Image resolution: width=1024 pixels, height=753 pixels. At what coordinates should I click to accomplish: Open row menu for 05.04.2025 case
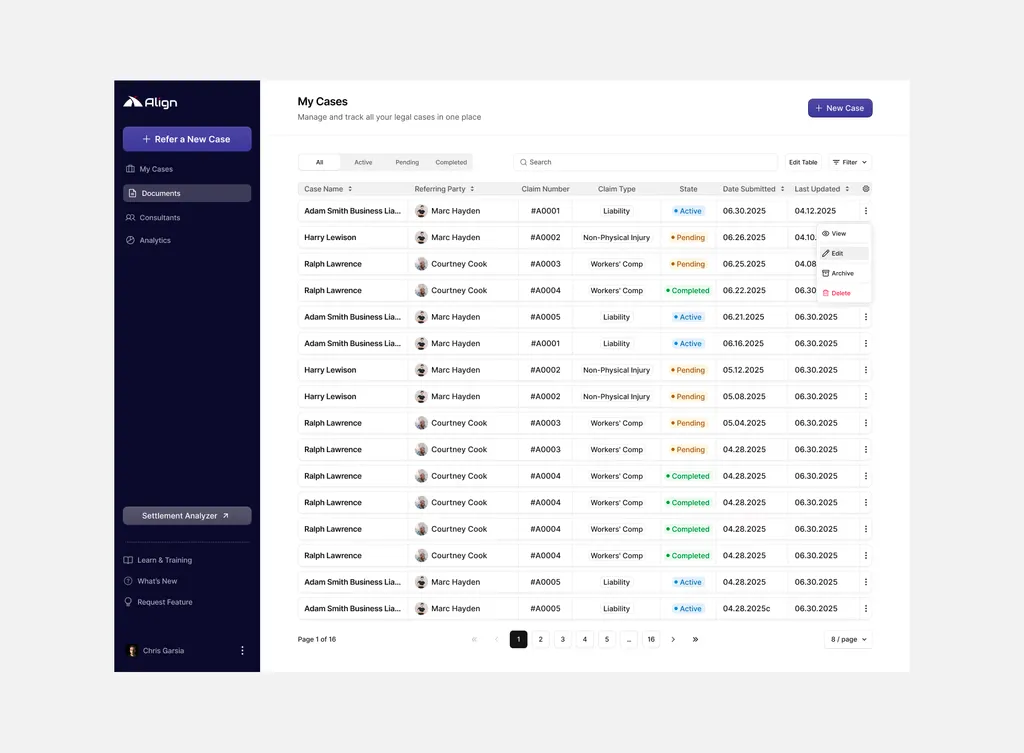tap(866, 423)
